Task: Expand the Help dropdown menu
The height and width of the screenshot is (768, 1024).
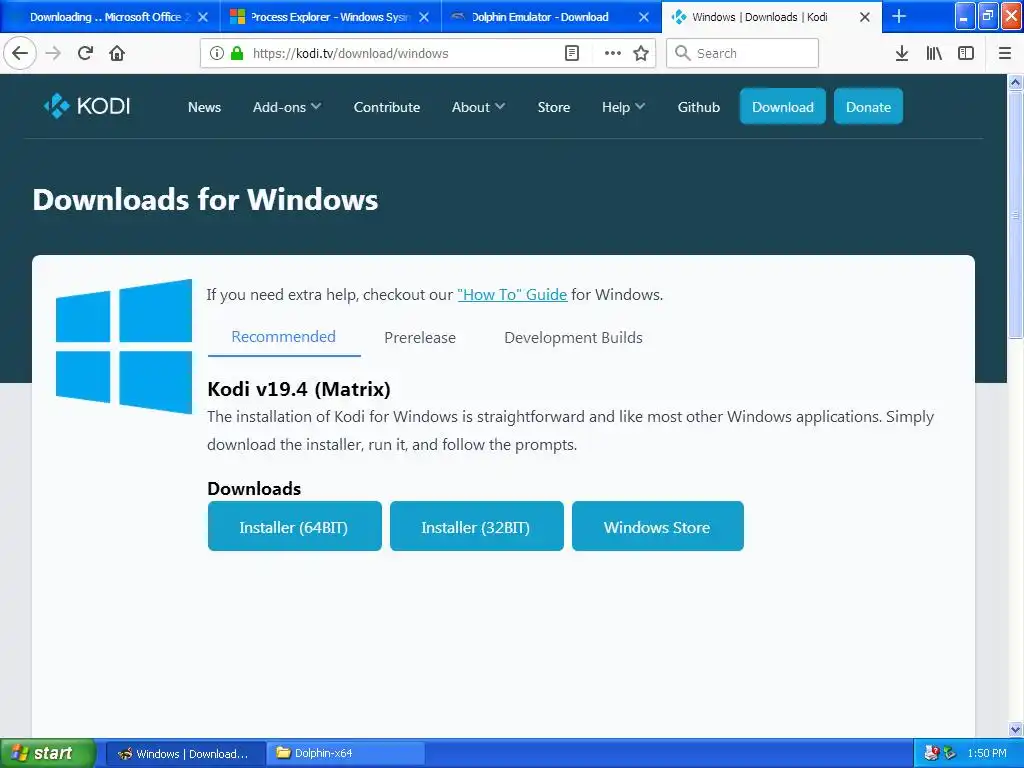Action: tap(623, 107)
